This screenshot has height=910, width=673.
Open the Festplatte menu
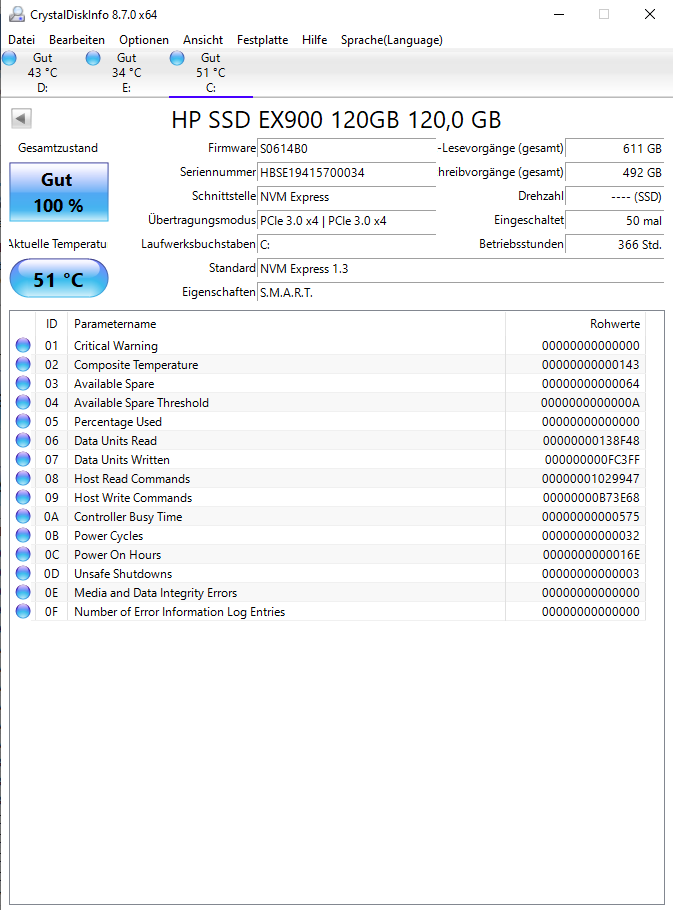click(x=262, y=39)
